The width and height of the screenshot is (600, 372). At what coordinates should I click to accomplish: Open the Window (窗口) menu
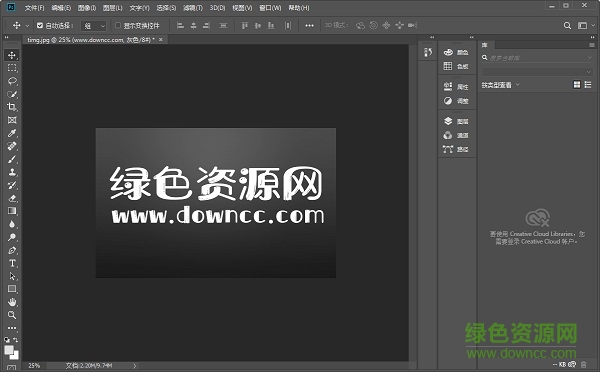270,8
